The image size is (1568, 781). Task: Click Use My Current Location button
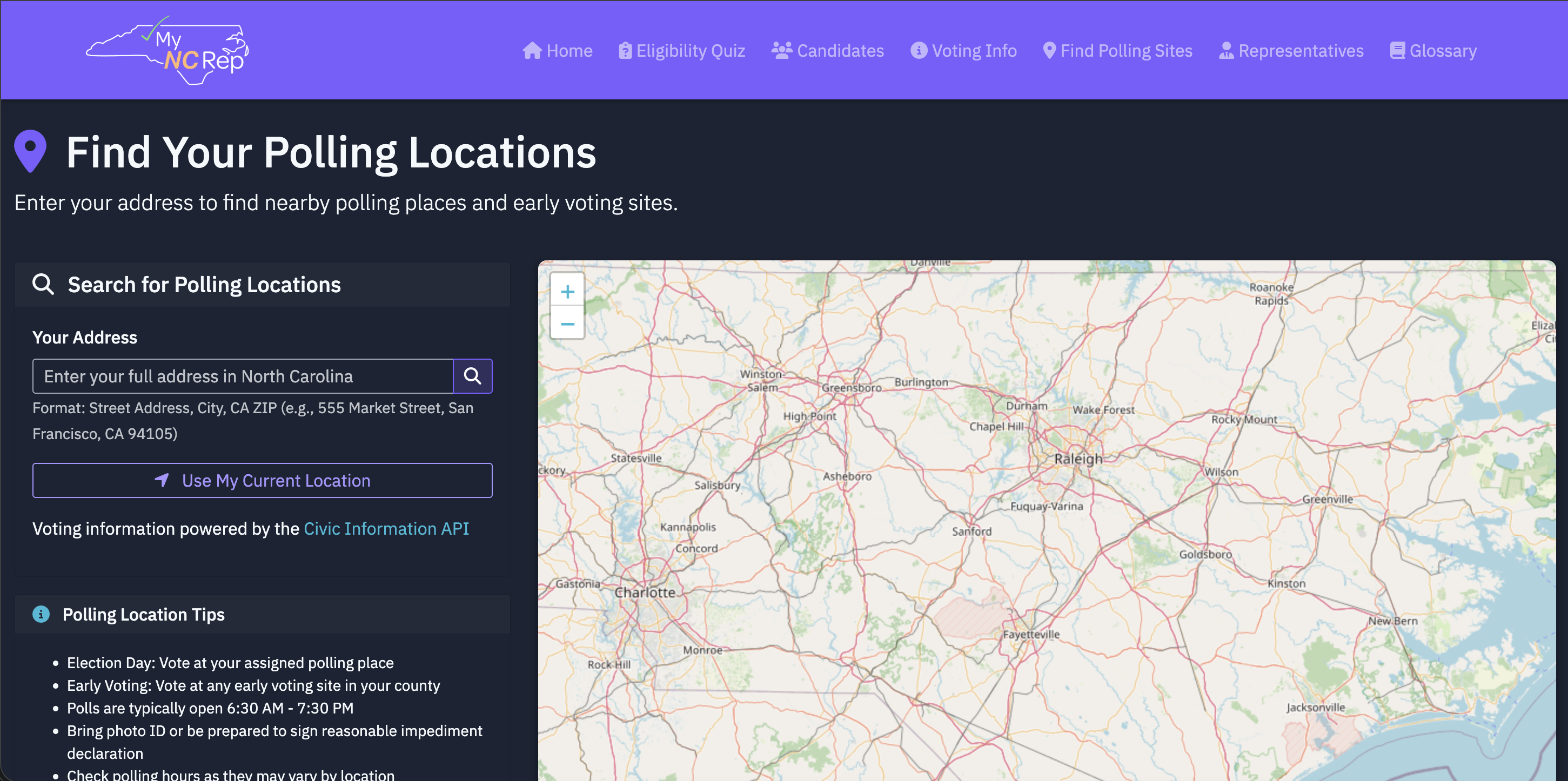point(263,481)
